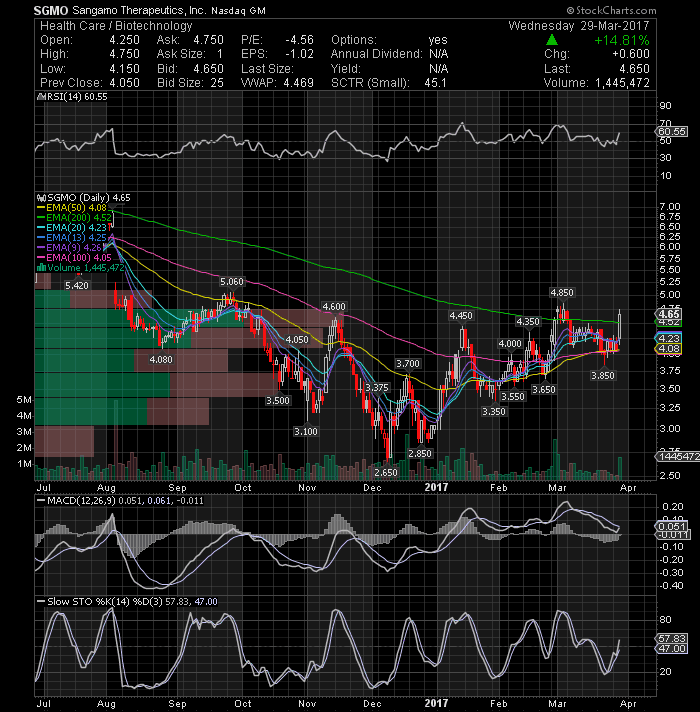
Task: Click the 60.55 RSI value tag
Action: (672, 132)
